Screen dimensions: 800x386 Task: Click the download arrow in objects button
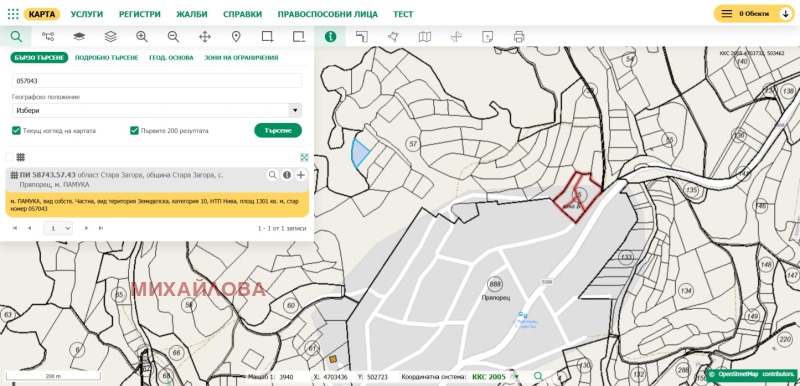click(x=786, y=14)
